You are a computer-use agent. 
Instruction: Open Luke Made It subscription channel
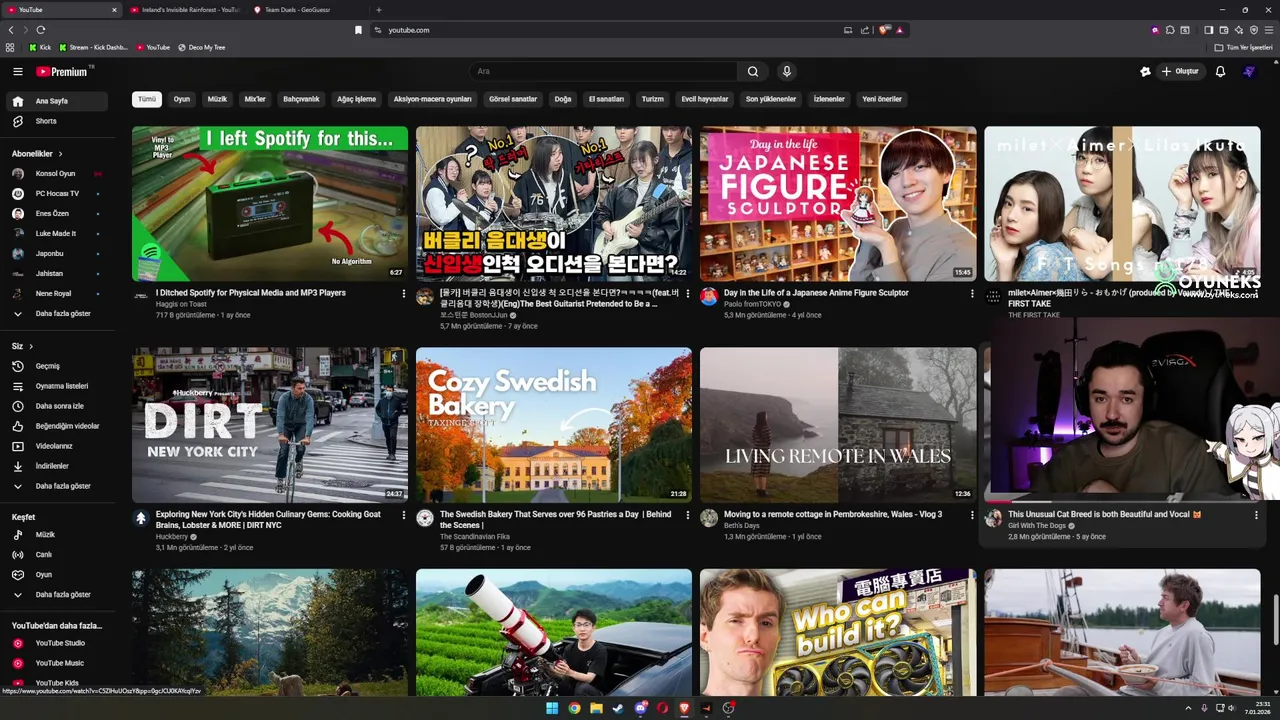(57, 234)
